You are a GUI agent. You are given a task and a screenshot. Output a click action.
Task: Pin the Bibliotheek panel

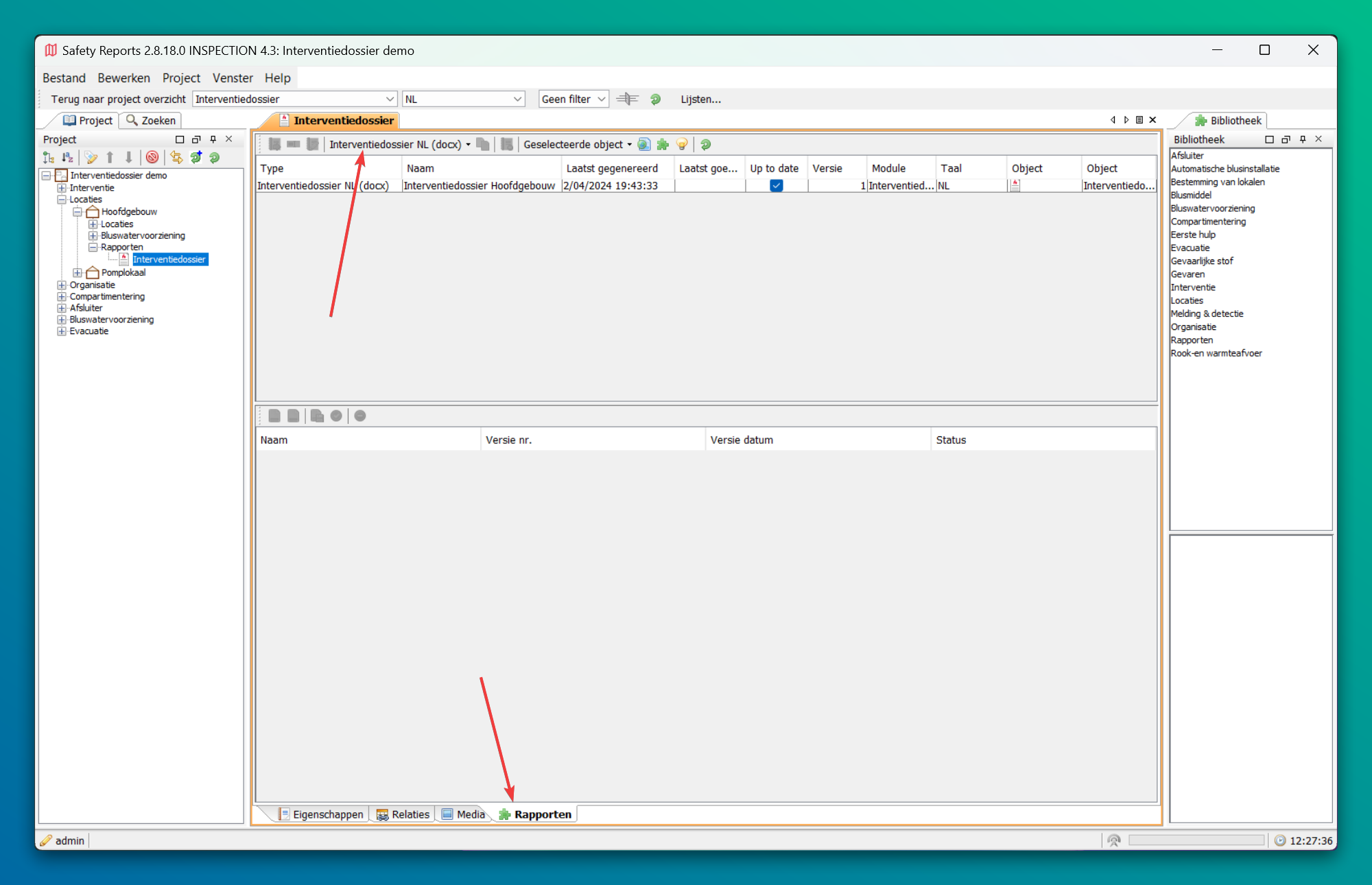1302,139
